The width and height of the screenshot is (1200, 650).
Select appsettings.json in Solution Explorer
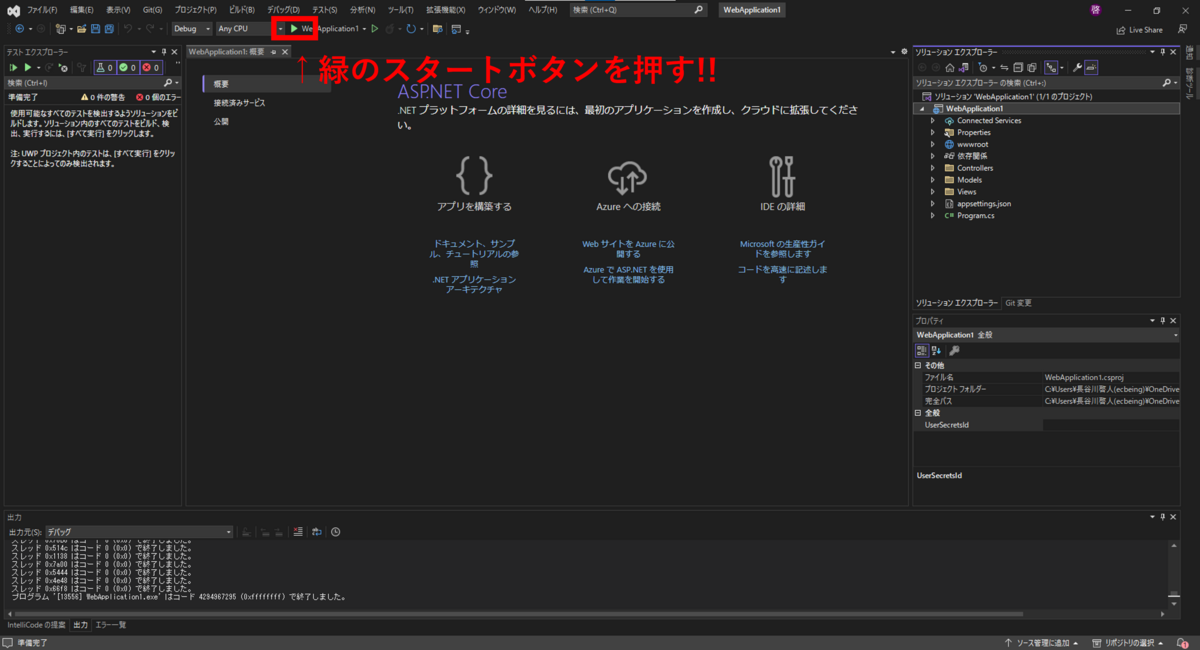pyautogui.click(x=984, y=204)
